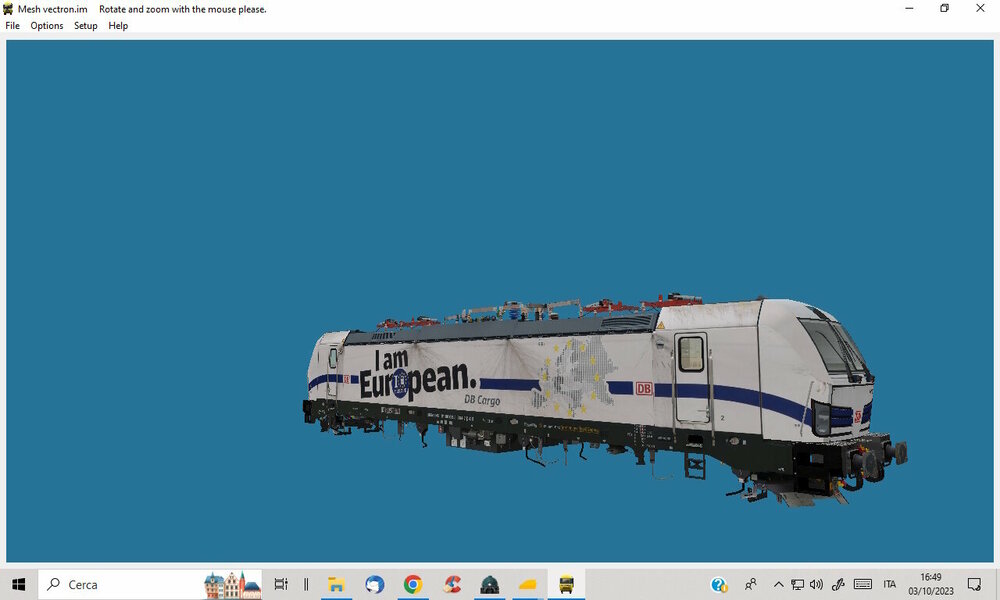Open the Setup menu
Screen dimensions: 1000x600
pos(85,26)
